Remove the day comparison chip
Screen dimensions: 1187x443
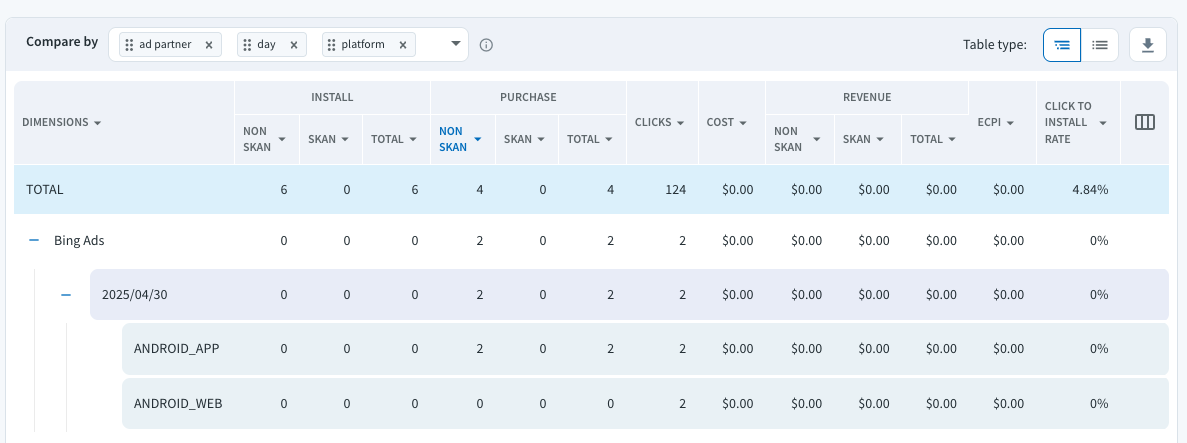(x=294, y=45)
